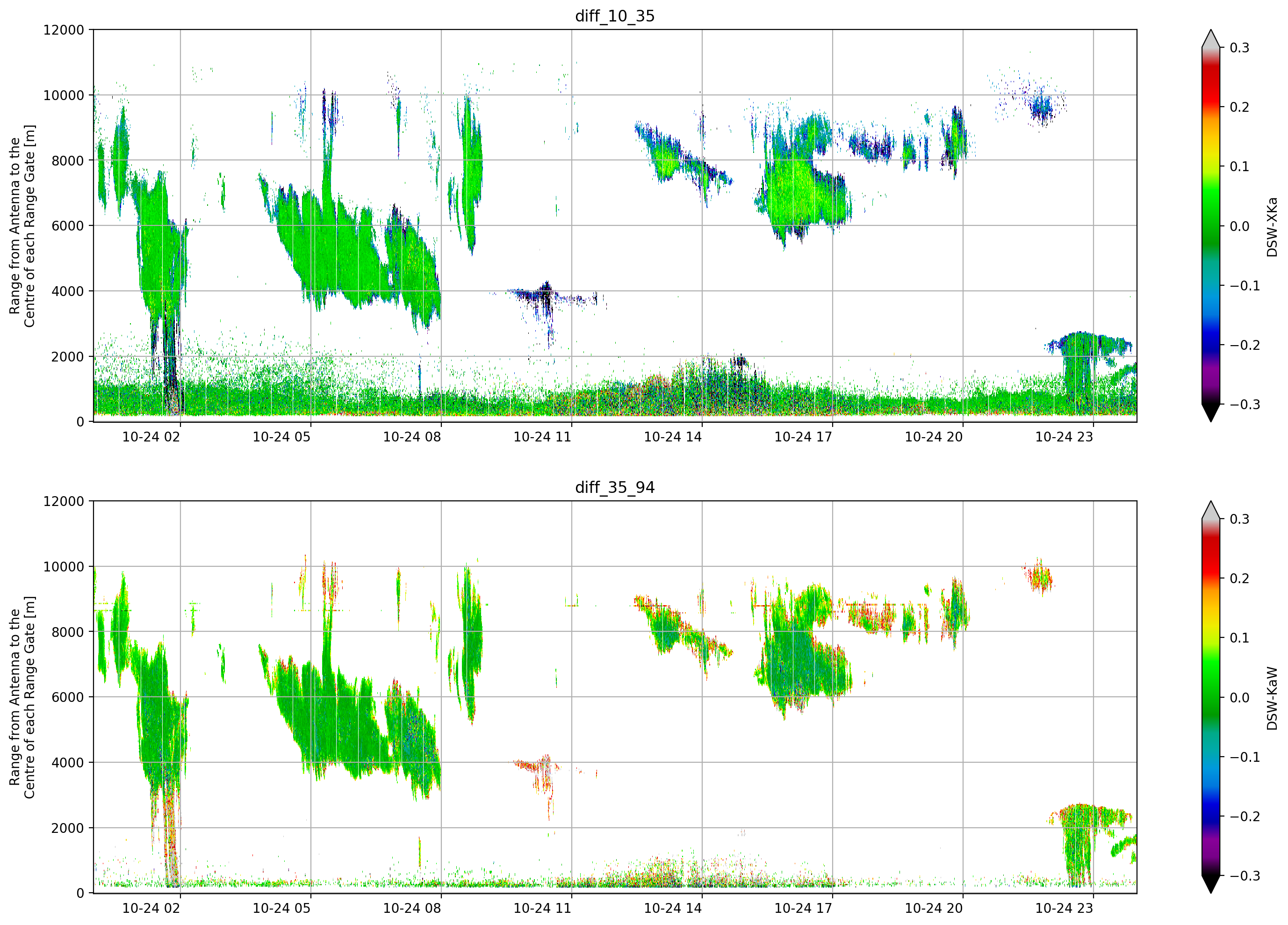The height and width of the screenshot is (925, 1288).
Task: Click the −0.1 tick on DSW-XKa colorbar
Action: point(1245,285)
